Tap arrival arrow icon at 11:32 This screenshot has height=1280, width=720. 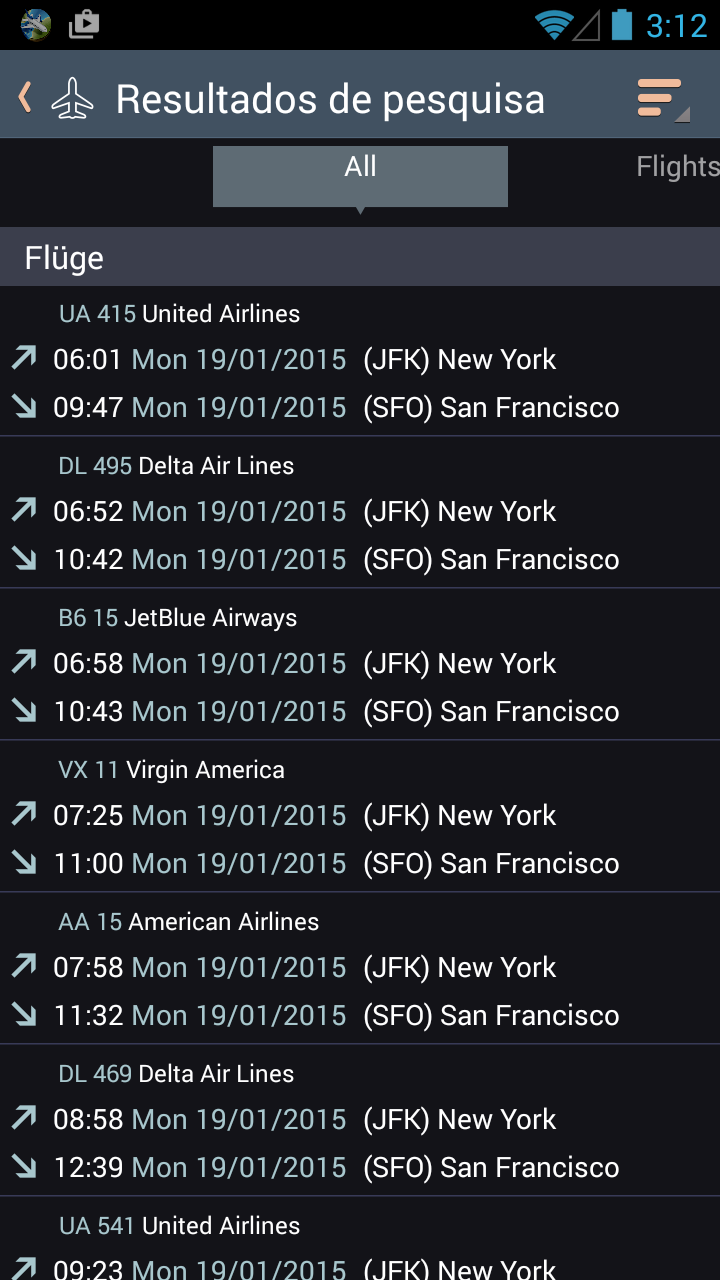tap(24, 1014)
